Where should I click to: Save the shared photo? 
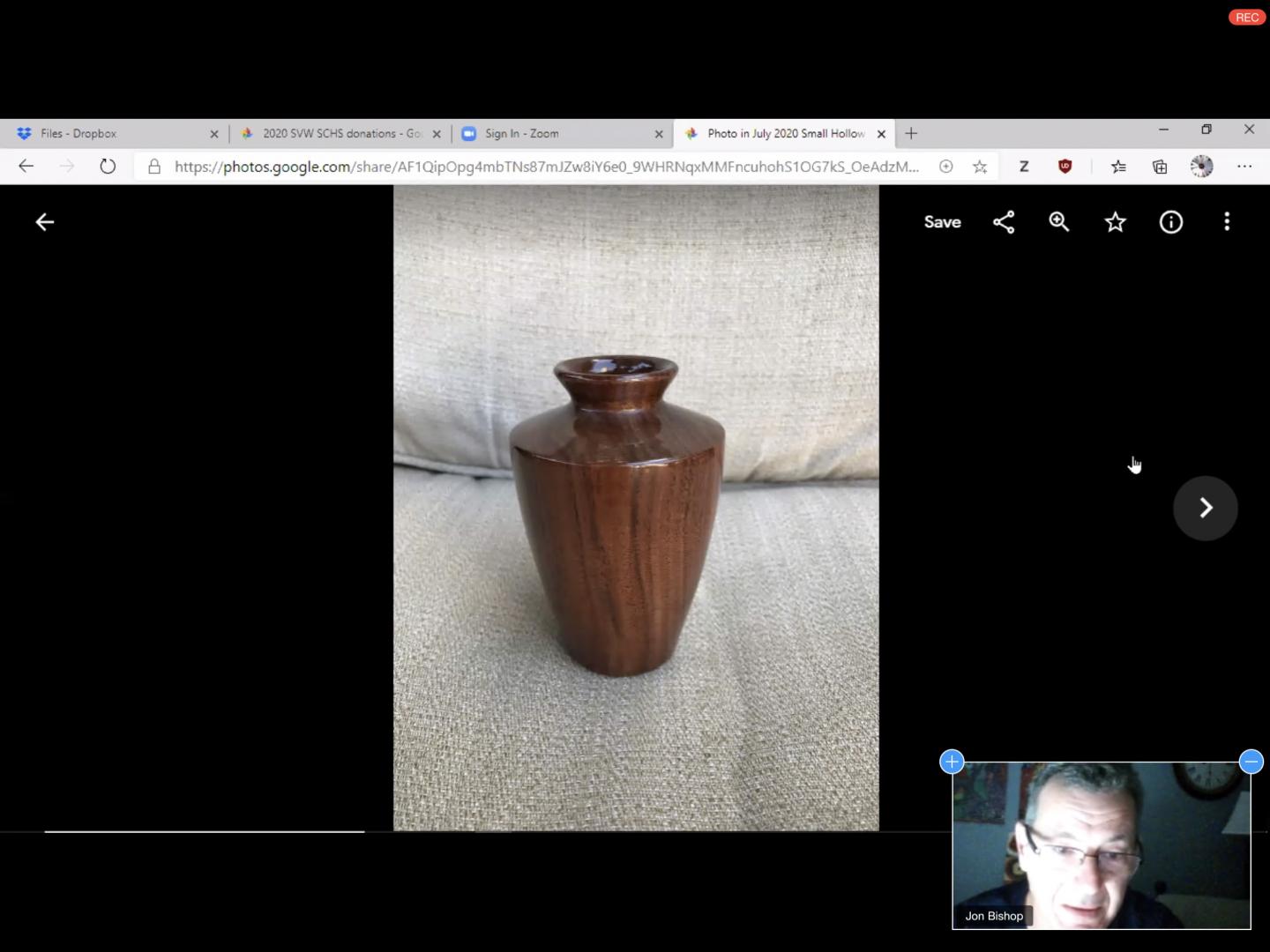click(942, 222)
